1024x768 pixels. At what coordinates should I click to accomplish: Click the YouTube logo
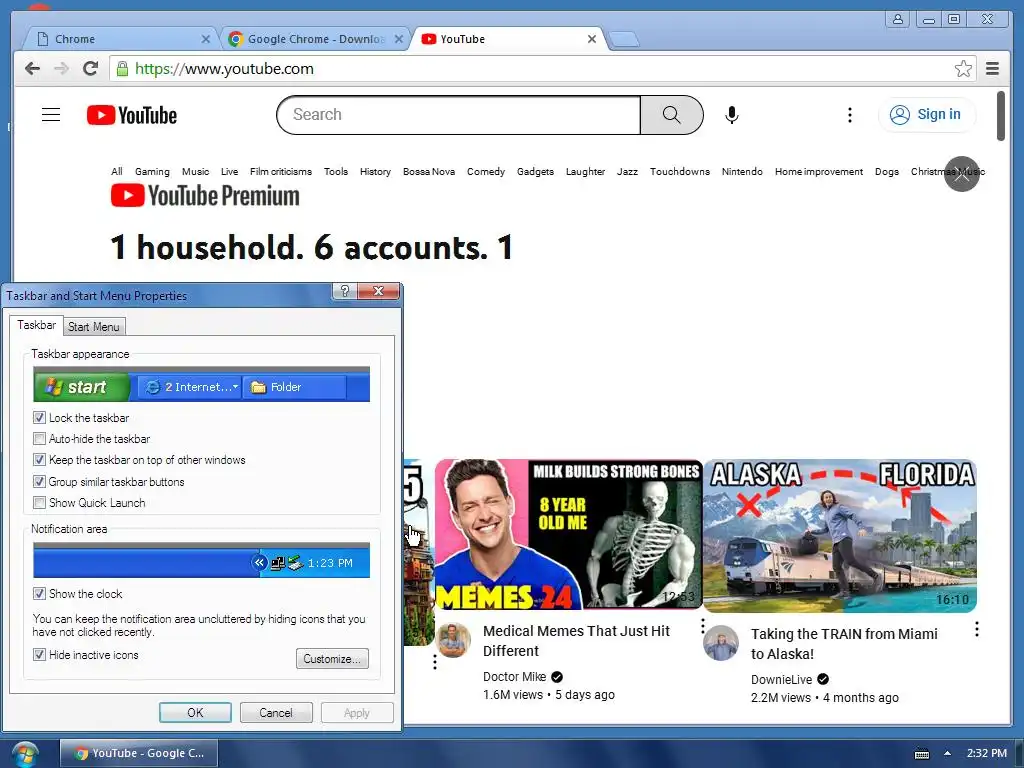pyautogui.click(x=132, y=115)
